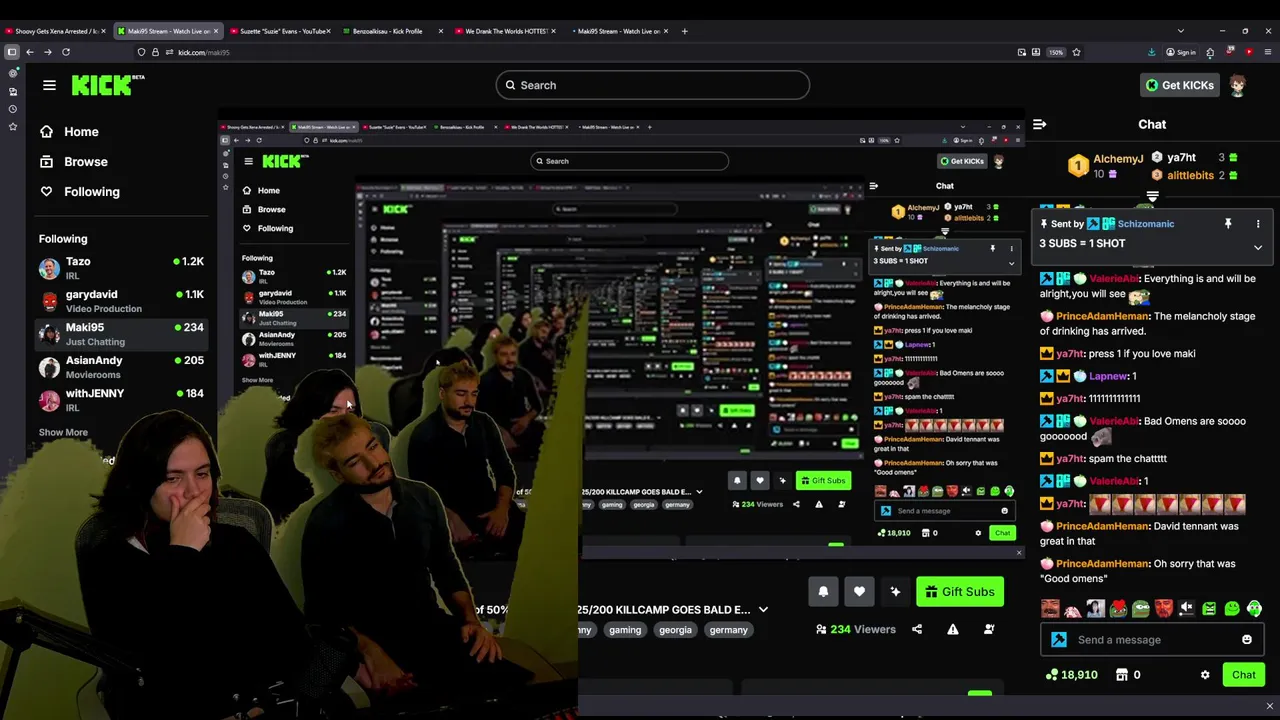The image size is (1280, 720).
Task: Select the Pepe with heart emote
Action: (x=1118, y=608)
